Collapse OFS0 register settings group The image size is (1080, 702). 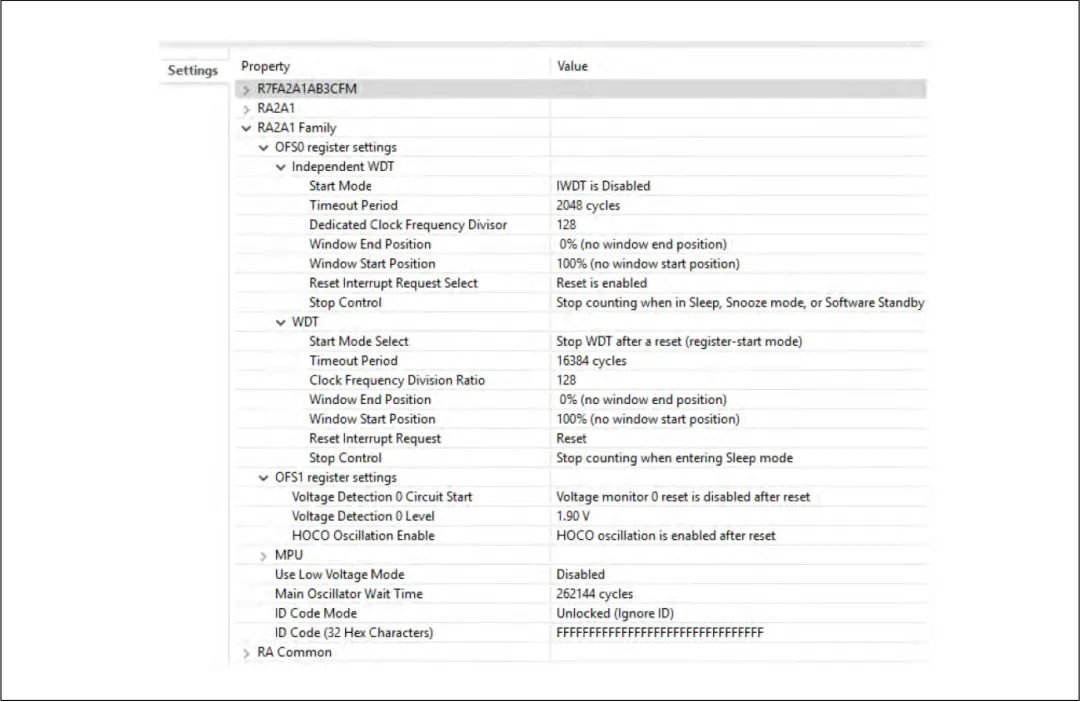(x=264, y=148)
